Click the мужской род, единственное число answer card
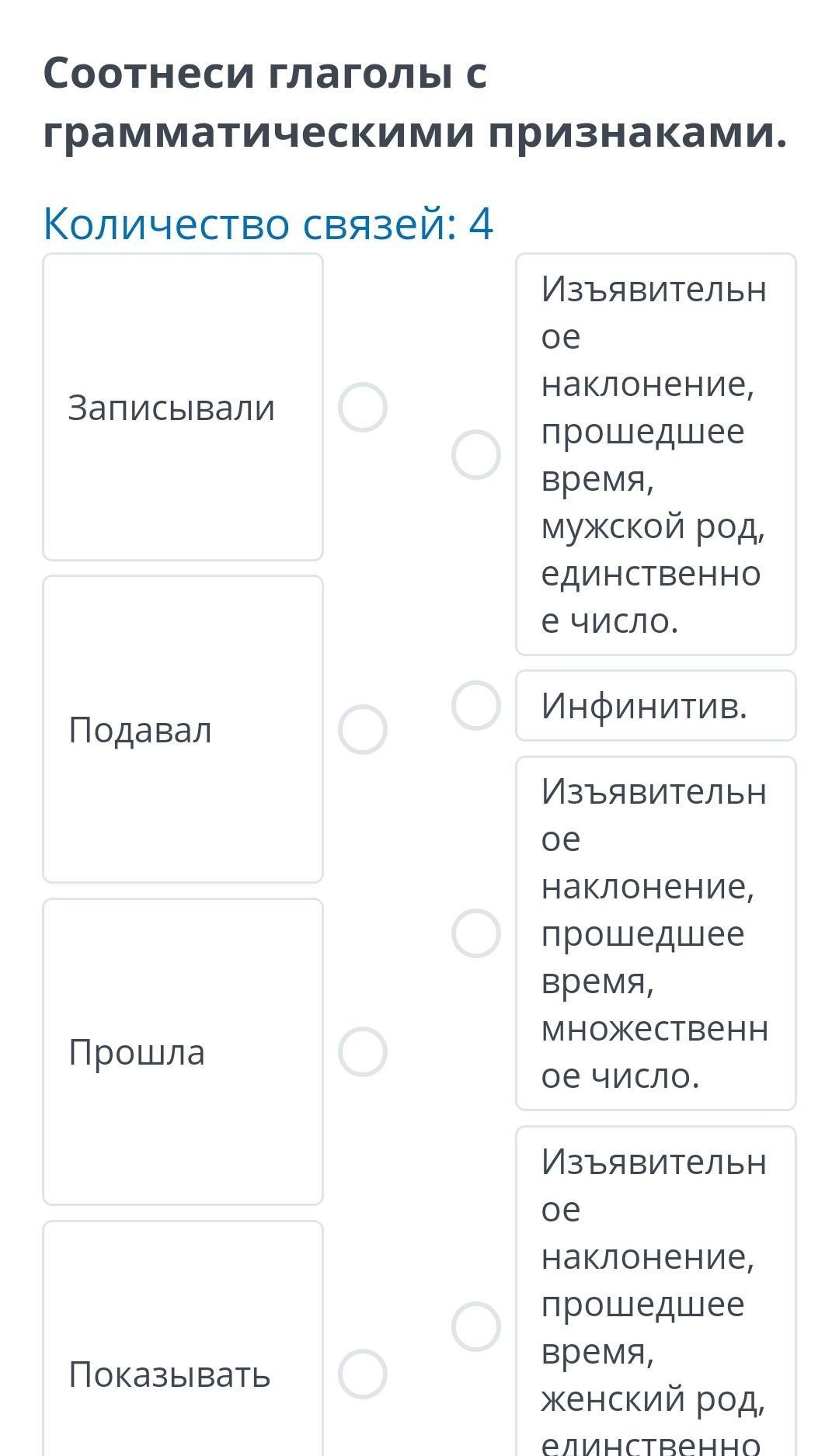839x1456 pixels. [655, 454]
